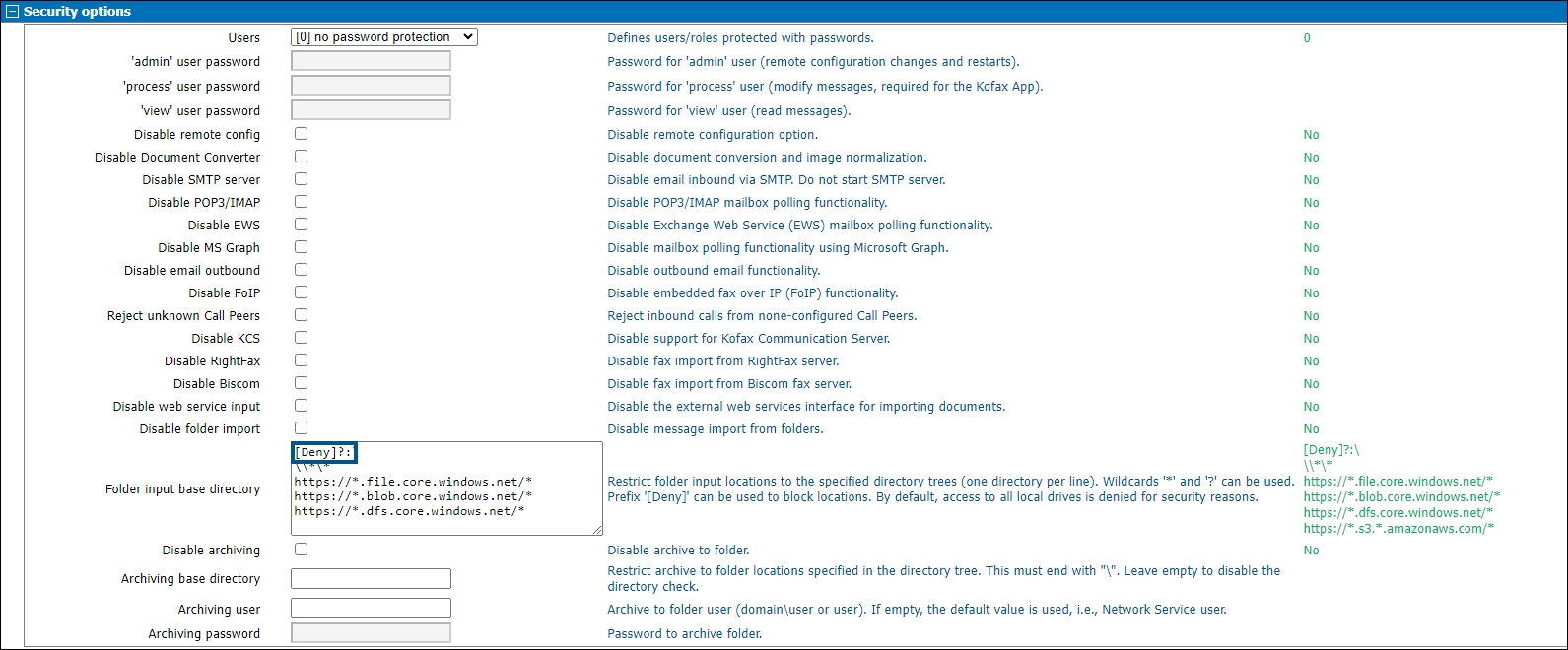Tick the Disable archiving checkbox
The width and height of the screenshot is (1568, 650).
[301, 550]
